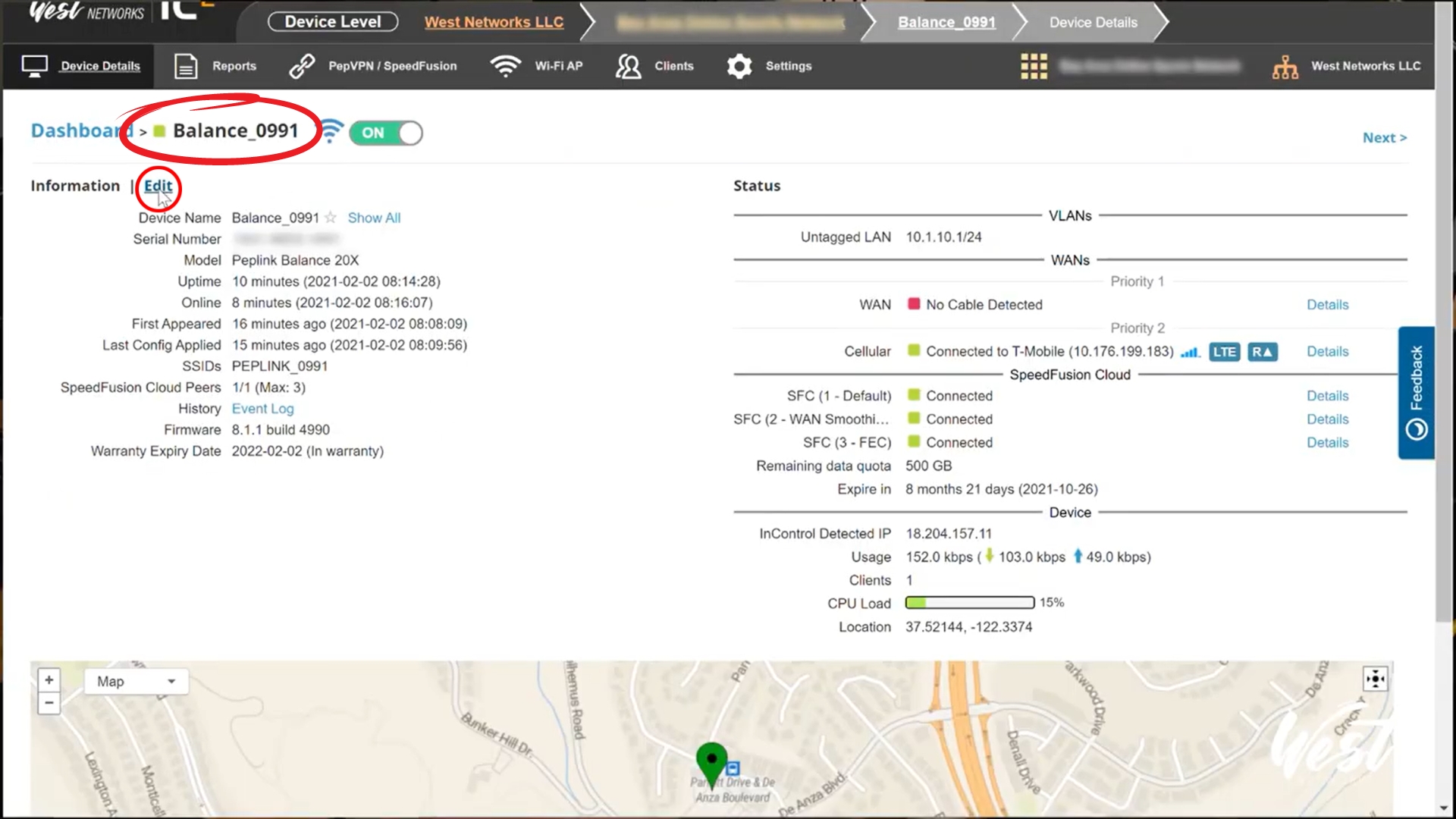Image resolution: width=1456 pixels, height=819 pixels.
Task: Toggle the ON switch off
Action: coord(386,133)
